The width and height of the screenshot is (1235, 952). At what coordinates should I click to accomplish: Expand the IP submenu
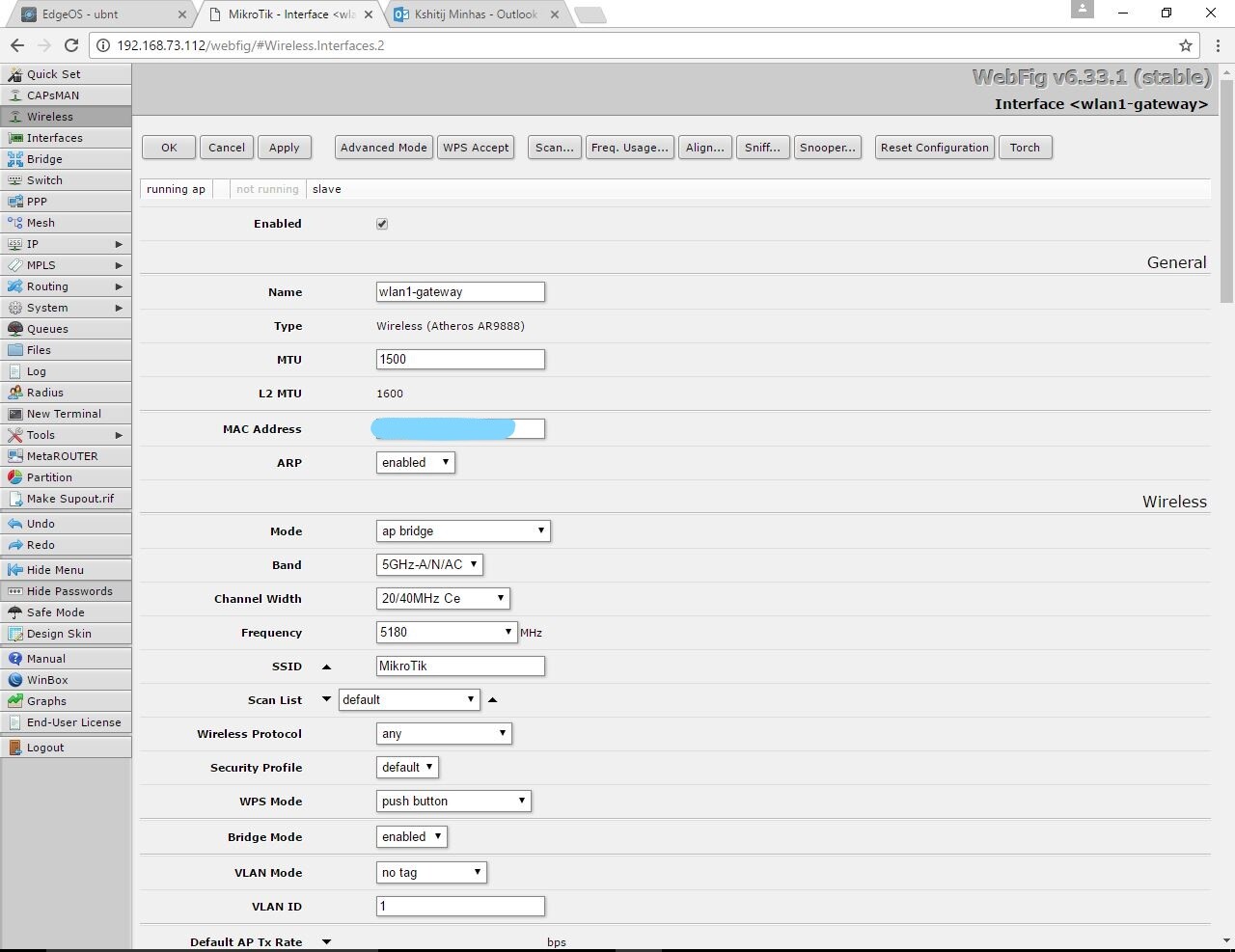pyautogui.click(x=66, y=244)
